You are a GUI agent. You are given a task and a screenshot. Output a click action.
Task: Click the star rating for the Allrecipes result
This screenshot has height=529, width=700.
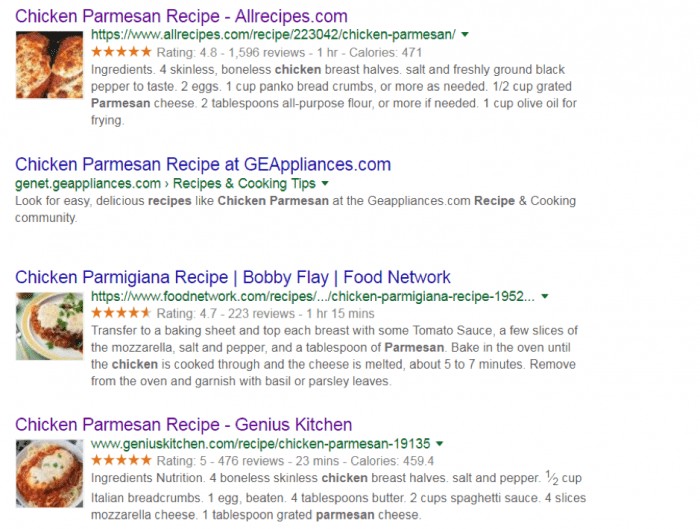point(121,52)
